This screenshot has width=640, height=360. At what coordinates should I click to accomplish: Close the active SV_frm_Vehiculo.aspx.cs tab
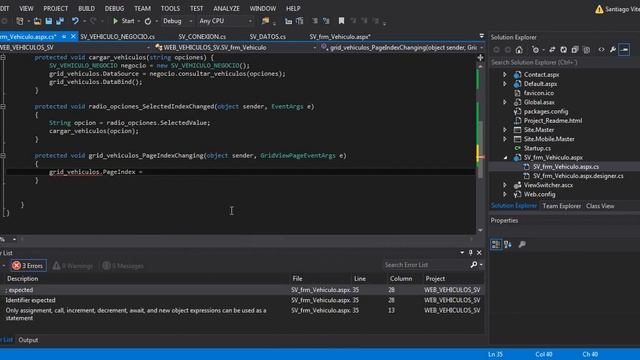click(x=73, y=37)
